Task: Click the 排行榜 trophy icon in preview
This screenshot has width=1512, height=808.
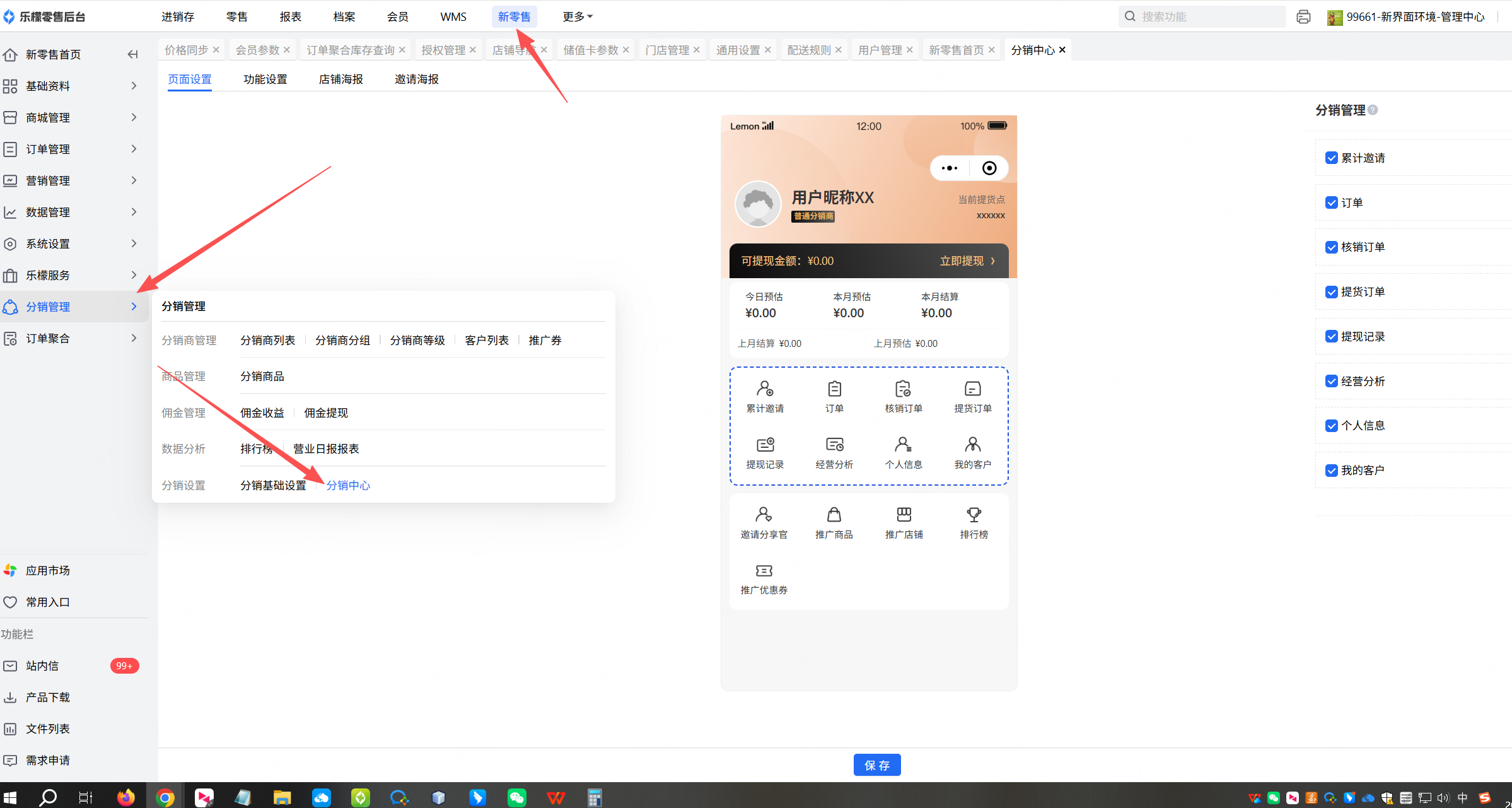Action: 974,515
